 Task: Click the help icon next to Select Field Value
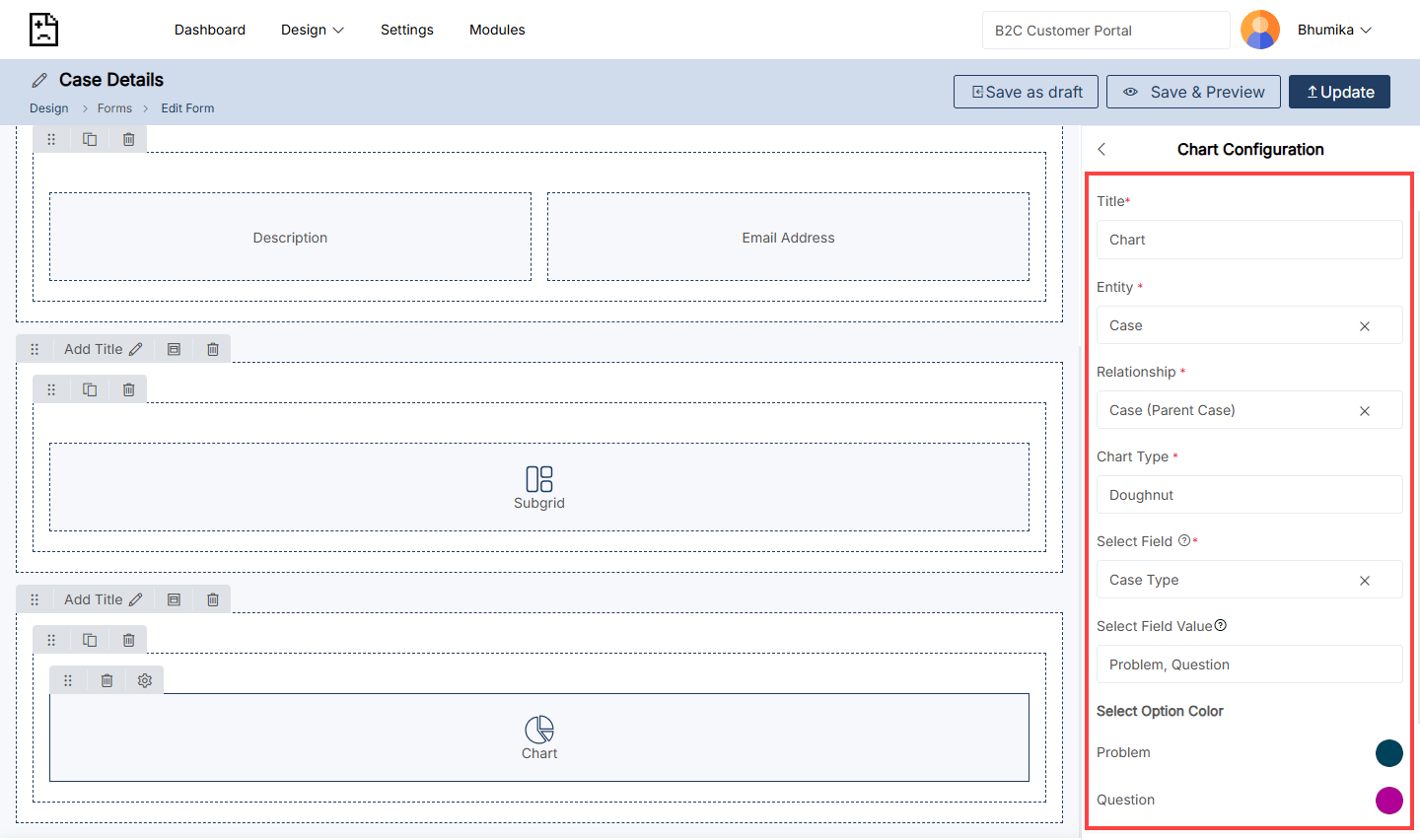tap(1221, 625)
